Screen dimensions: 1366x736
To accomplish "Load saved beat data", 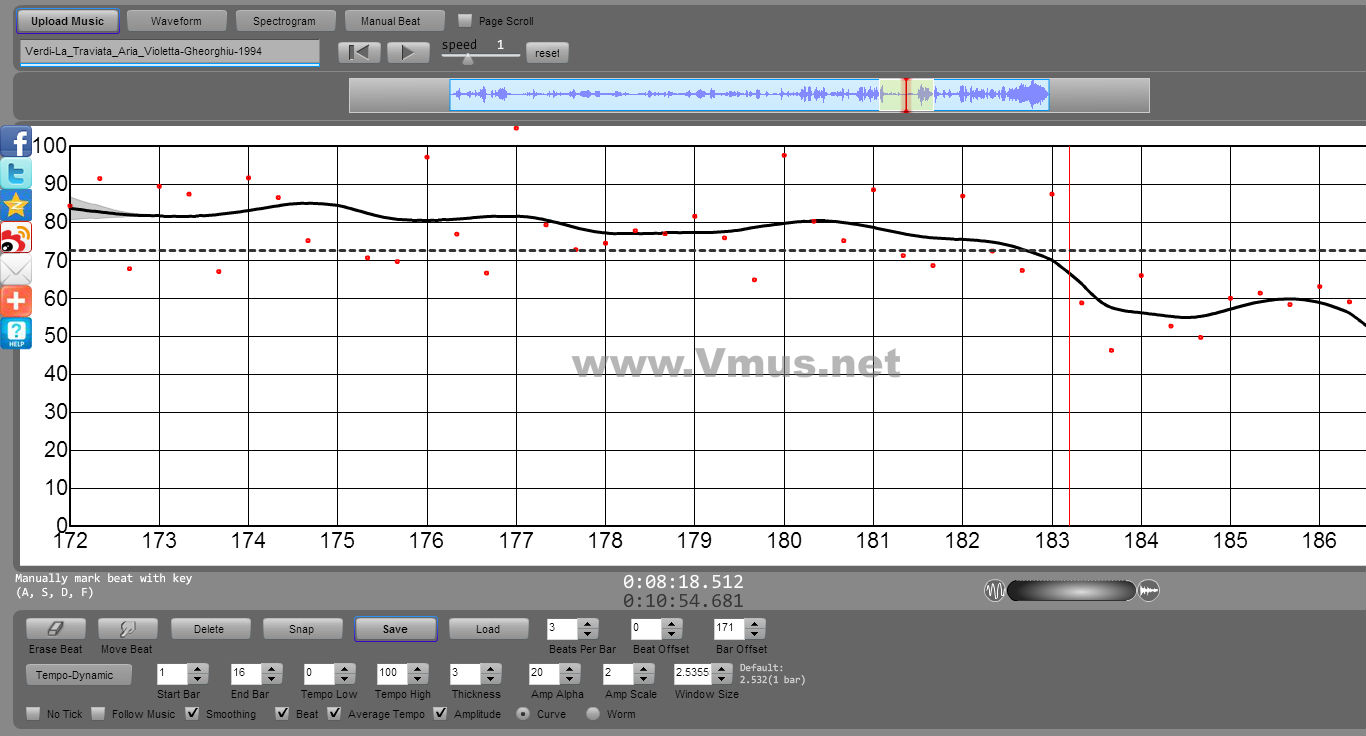I will pyautogui.click(x=488, y=629).
